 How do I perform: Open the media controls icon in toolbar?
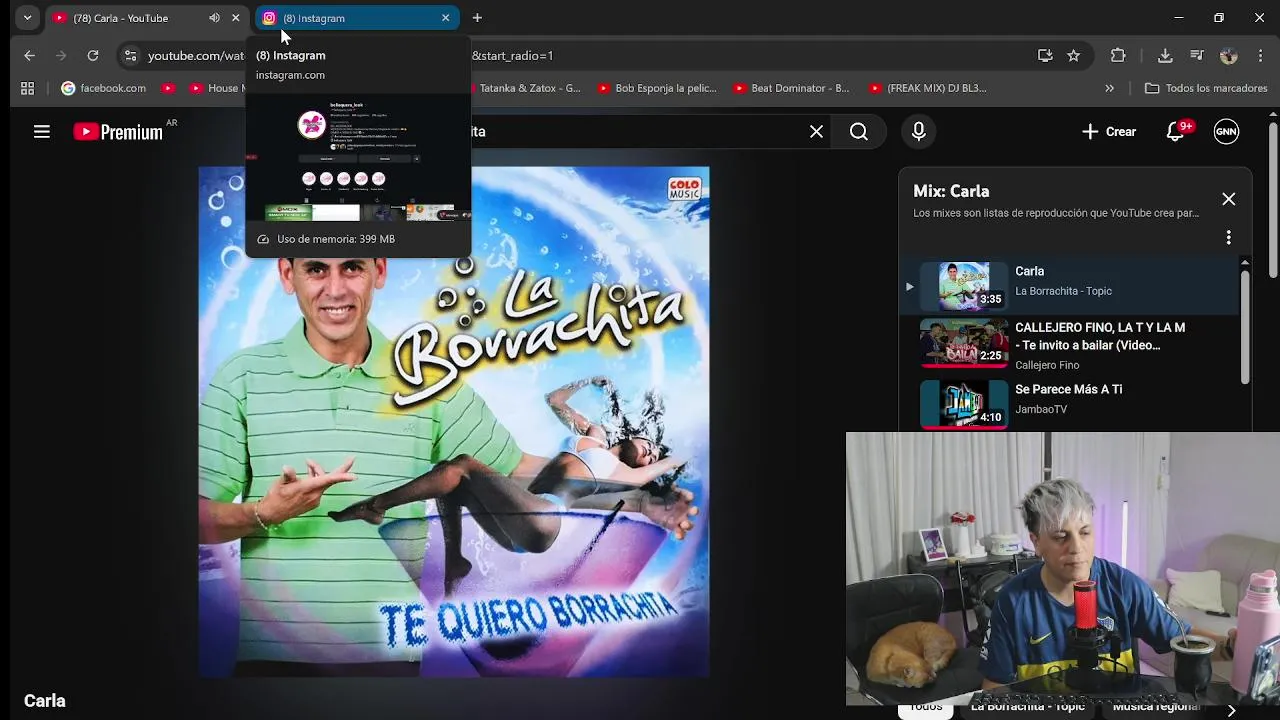pyautogui.click(x=1197, y=56)
